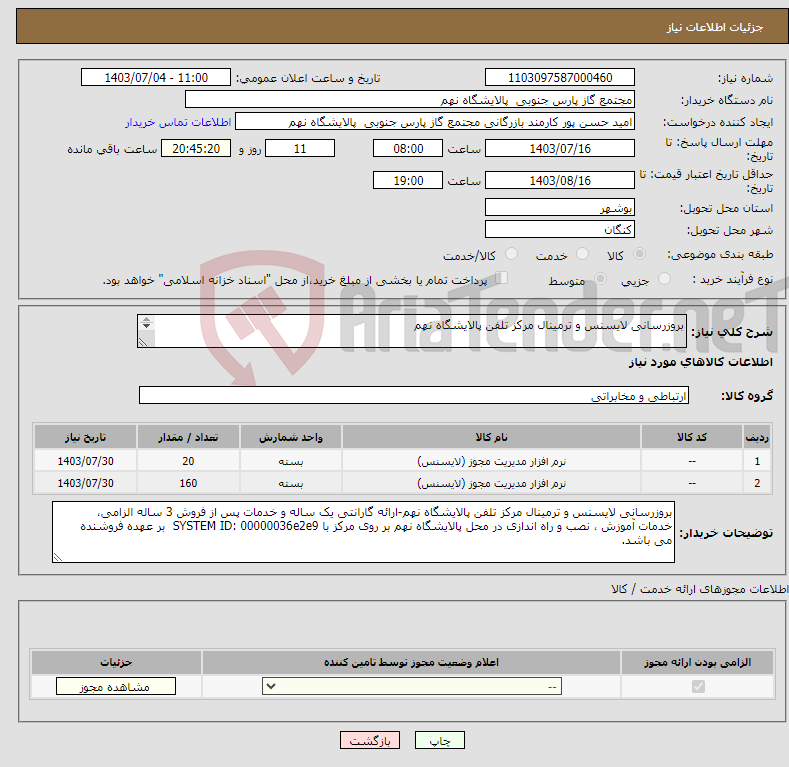Viewport: 789px width, 767px height.
Task: Toggle the treasury bonds payment checkbox
Action: (x=501, y=278)
